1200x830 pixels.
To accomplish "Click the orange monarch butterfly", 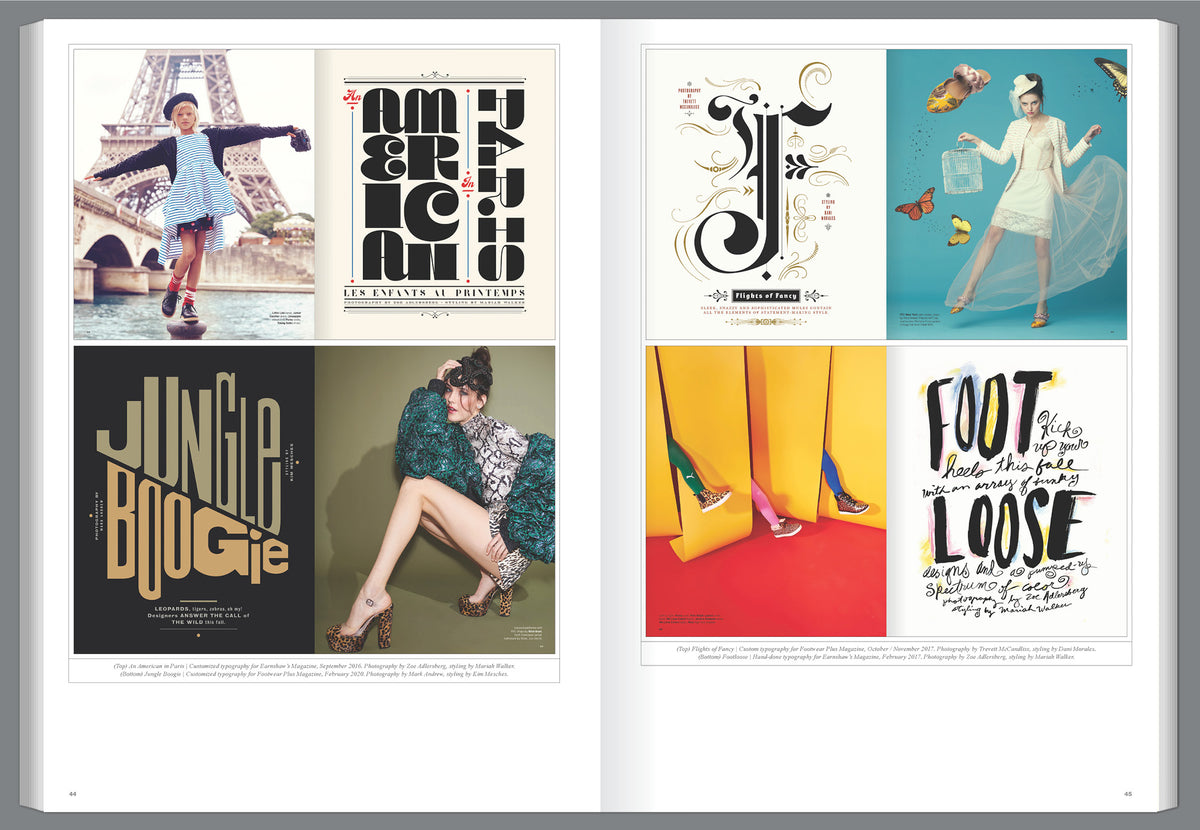I will coord(914,203).
